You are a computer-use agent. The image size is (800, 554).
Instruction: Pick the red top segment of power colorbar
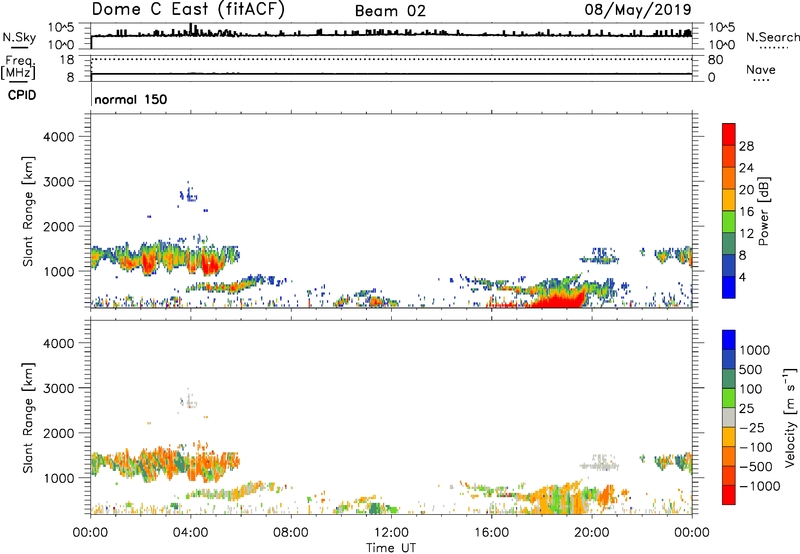pyautogui.click(x=729, y=134)
